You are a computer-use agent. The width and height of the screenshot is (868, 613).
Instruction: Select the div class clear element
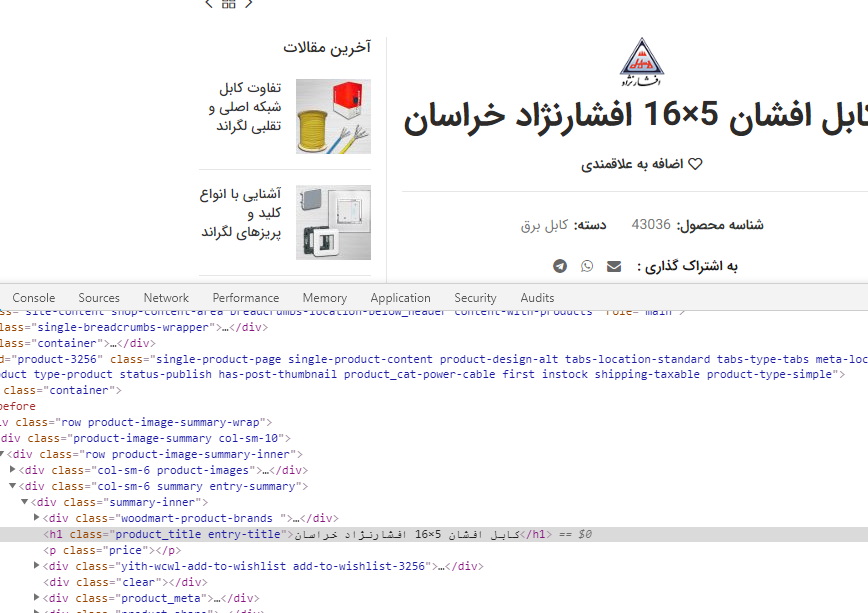tap(126, 583)
